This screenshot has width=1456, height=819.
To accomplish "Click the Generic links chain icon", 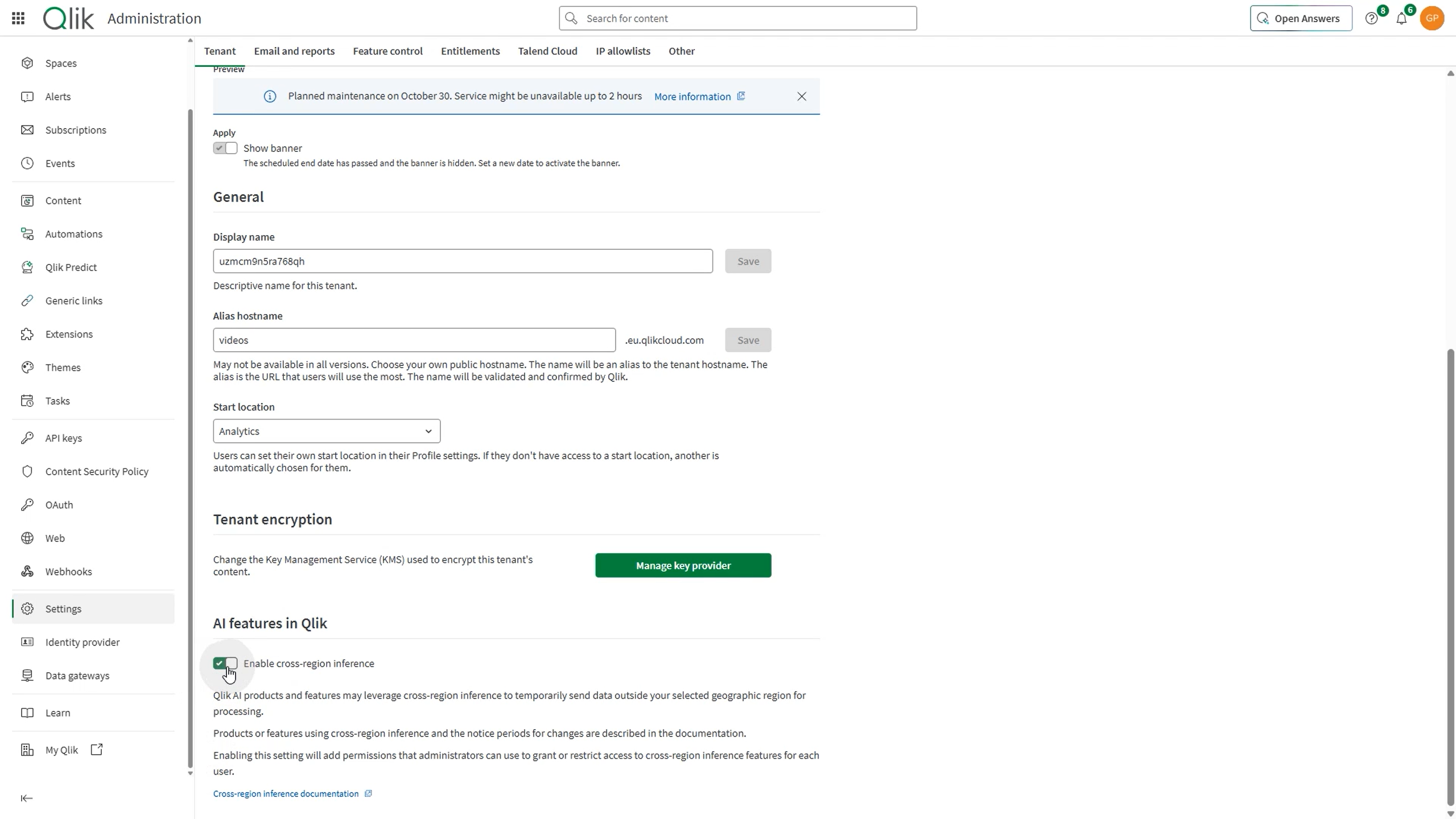I will (27, 301).
